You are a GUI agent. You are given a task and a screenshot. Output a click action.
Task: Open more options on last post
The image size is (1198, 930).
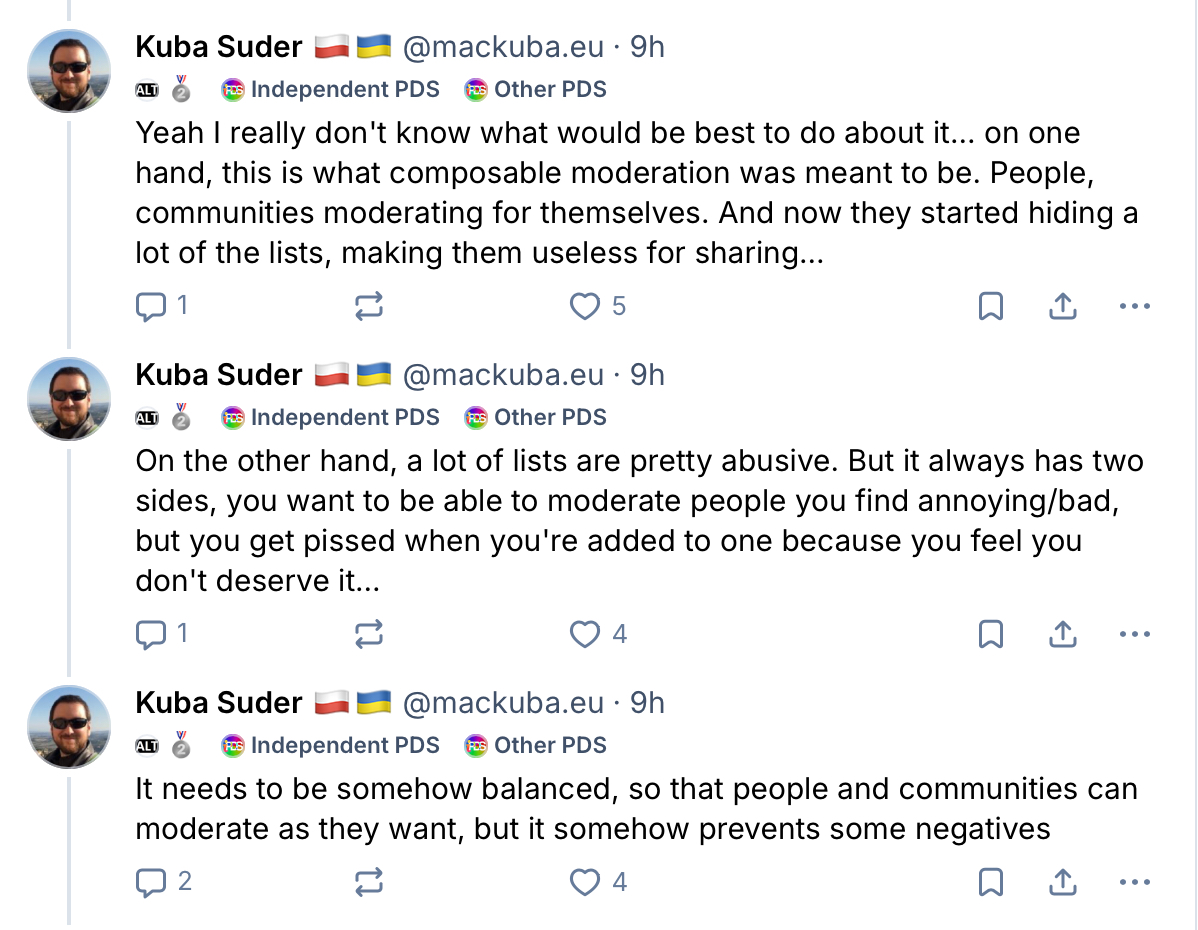[1135, 882]
